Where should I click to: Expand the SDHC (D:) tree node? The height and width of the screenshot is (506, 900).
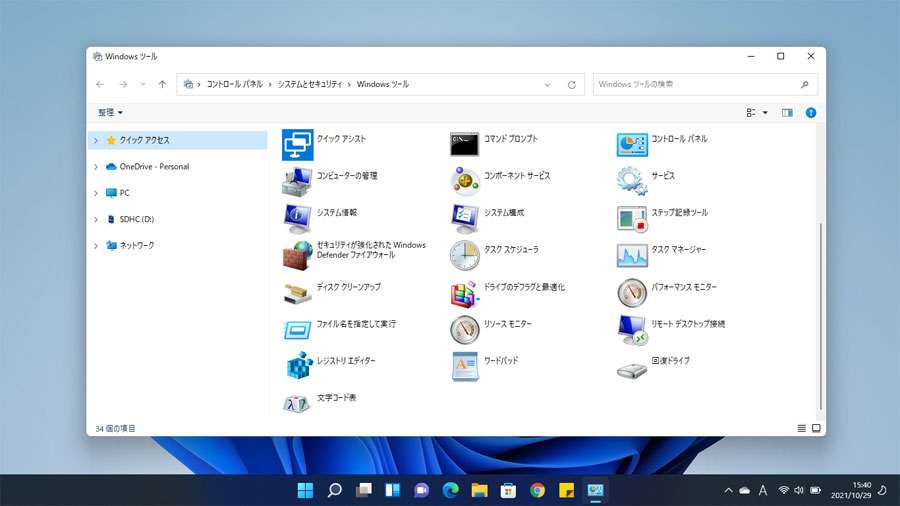pyautogui.click(x=96, y=219)
